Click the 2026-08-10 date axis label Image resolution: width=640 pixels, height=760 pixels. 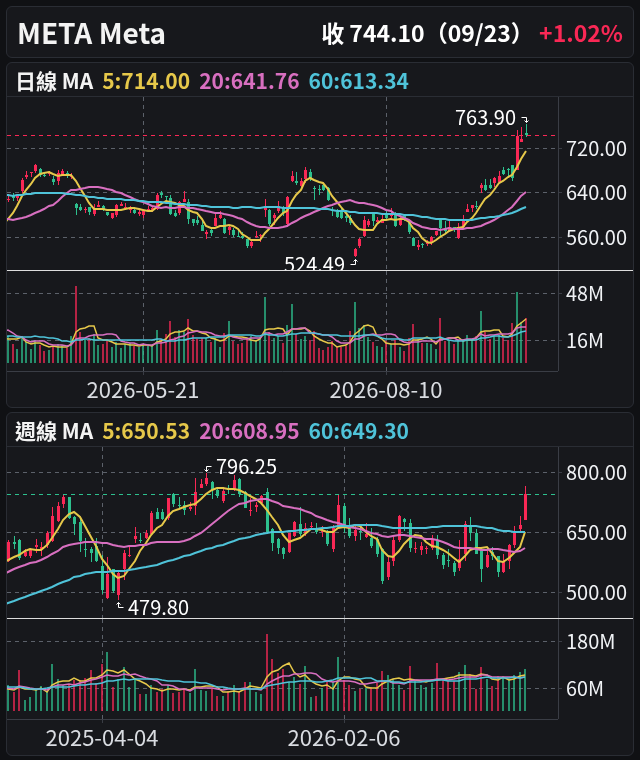coord(386,390)
